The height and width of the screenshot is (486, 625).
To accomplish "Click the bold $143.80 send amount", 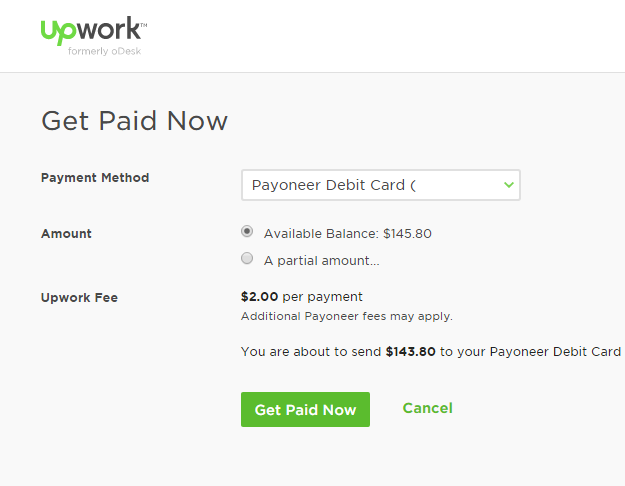I will (x=411, y=352).
